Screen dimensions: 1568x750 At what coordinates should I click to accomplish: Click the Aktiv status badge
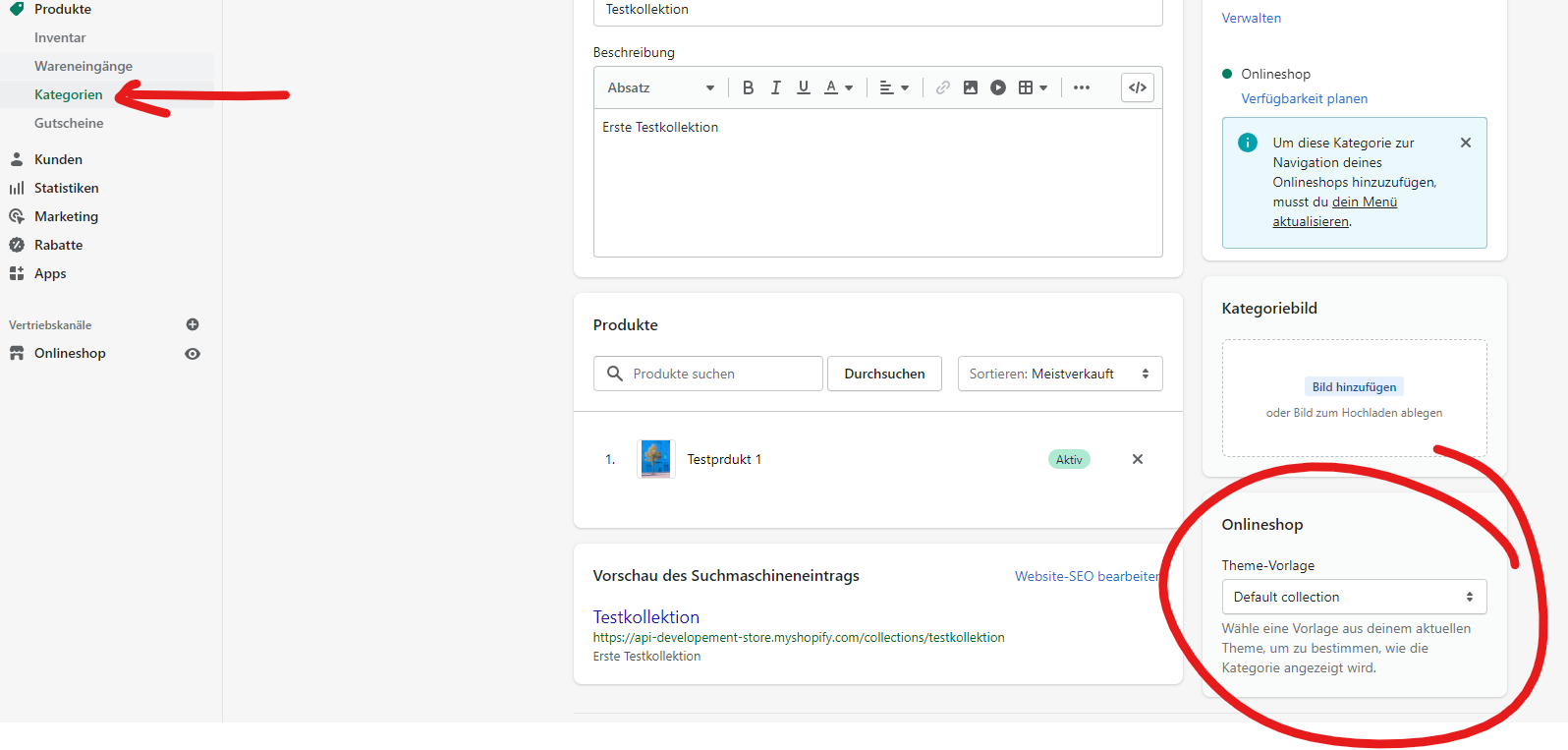pyautogui.click(x=1069, y=459)
